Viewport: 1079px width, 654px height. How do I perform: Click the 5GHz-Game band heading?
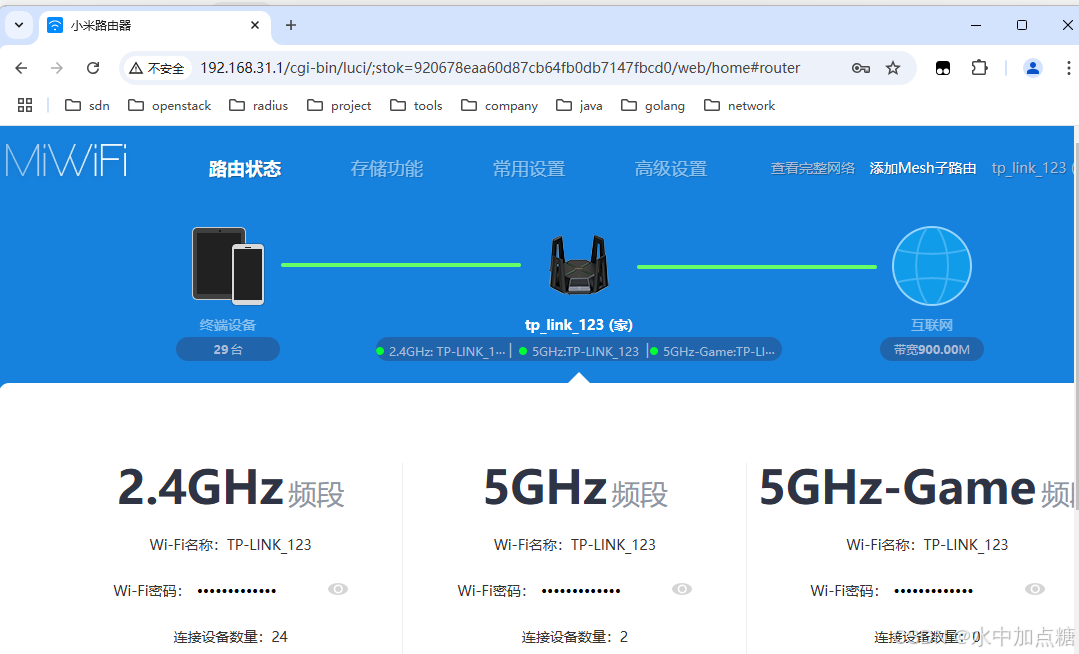point(916,488)
